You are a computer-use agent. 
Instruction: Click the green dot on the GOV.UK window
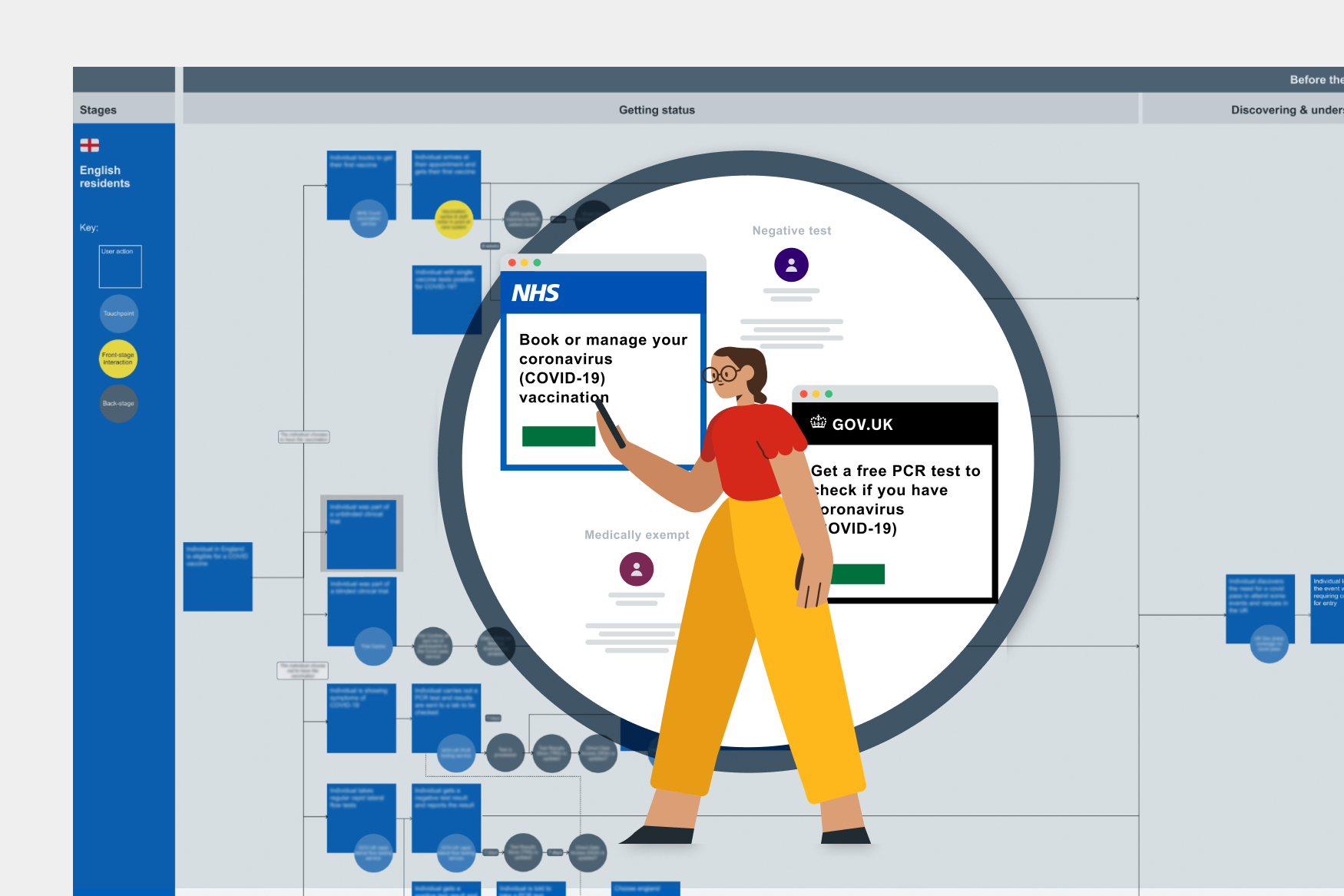829,394
